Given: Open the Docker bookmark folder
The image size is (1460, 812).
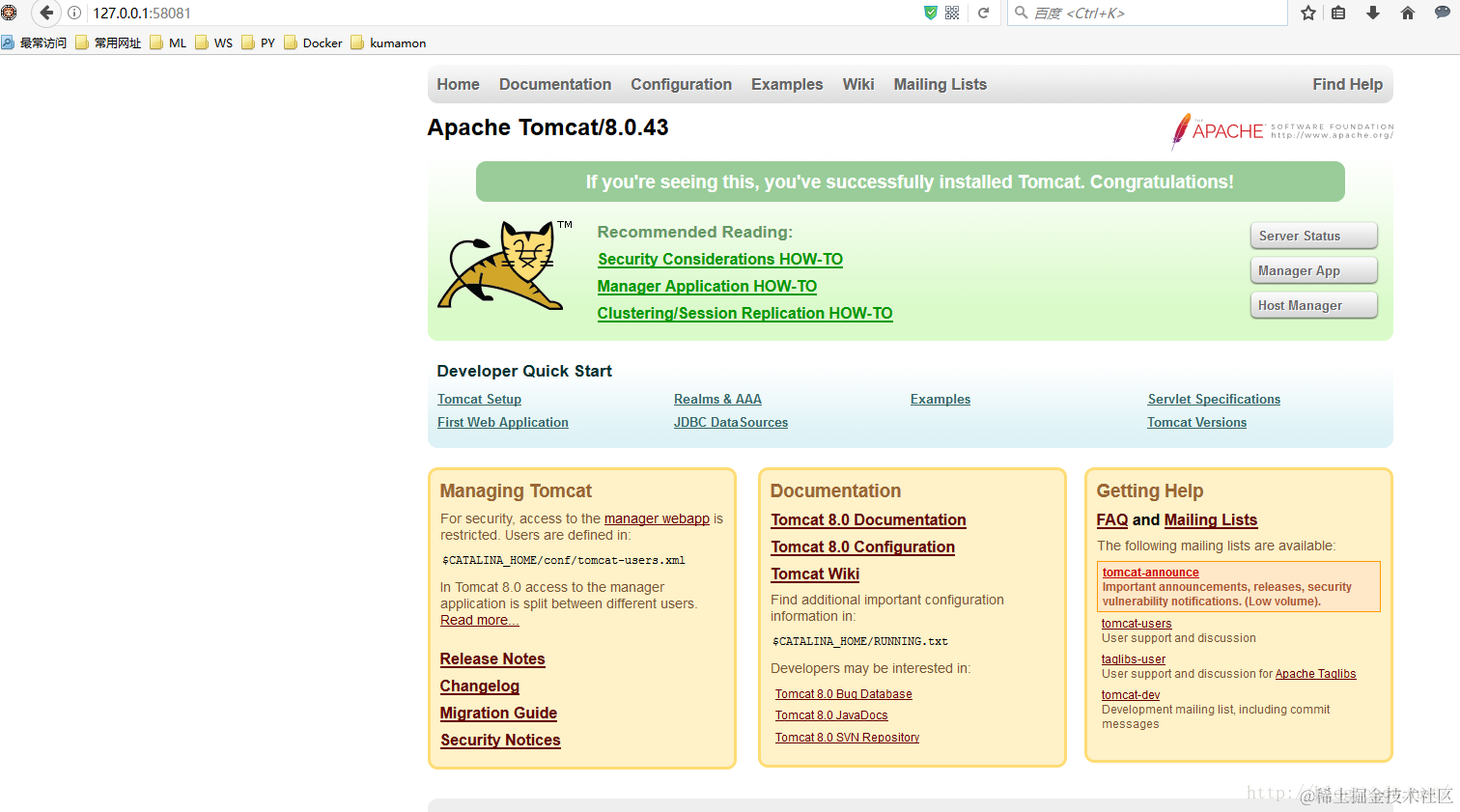Looking at the screenshot, I should [313, 42].
